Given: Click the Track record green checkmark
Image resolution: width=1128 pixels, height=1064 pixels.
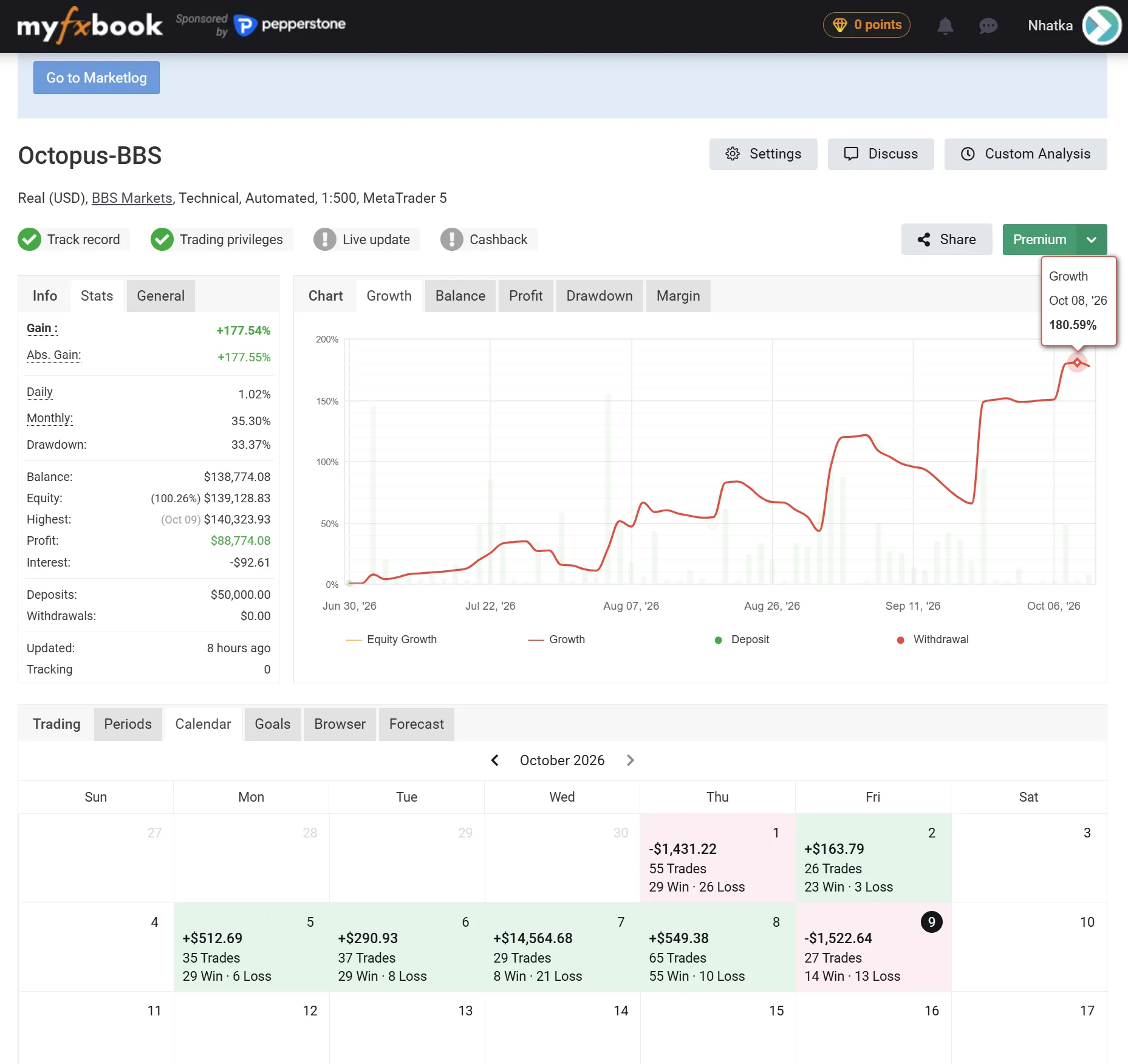Looking at the screenshot, I should (29, 239).
